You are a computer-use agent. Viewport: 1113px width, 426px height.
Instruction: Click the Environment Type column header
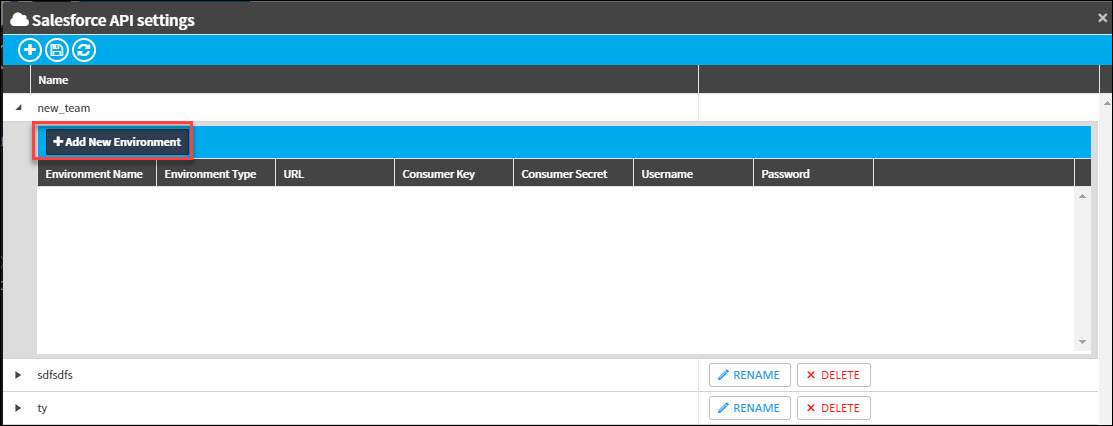[x=216, y=173]
